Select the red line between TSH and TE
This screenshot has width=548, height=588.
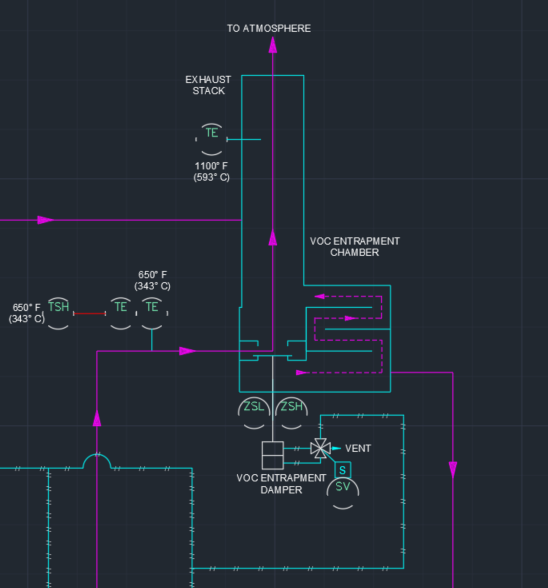[89, 313]
